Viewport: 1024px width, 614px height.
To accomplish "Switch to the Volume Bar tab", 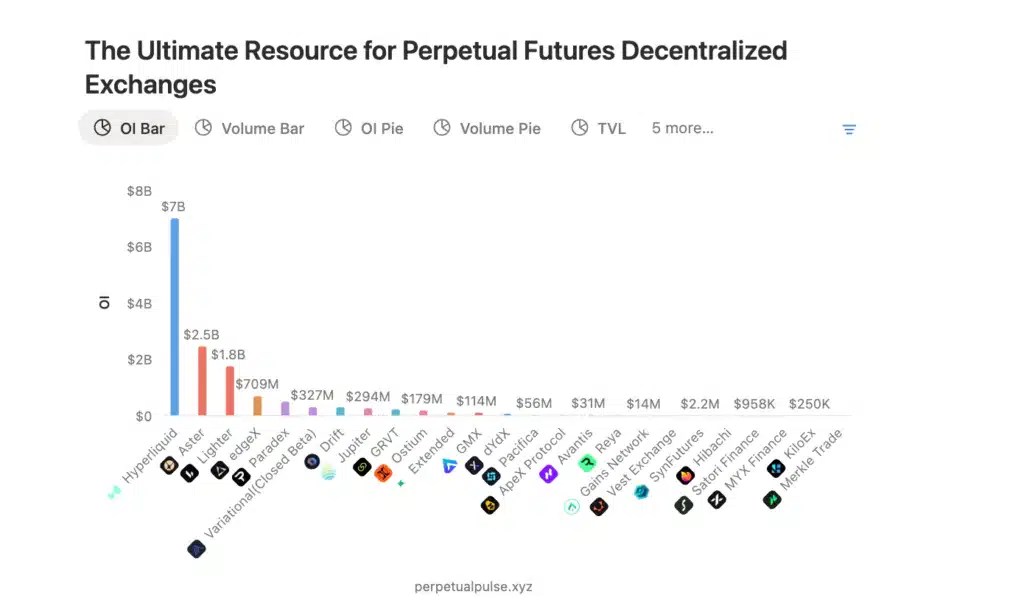I will pyautogui.click(x=249, y=128).
